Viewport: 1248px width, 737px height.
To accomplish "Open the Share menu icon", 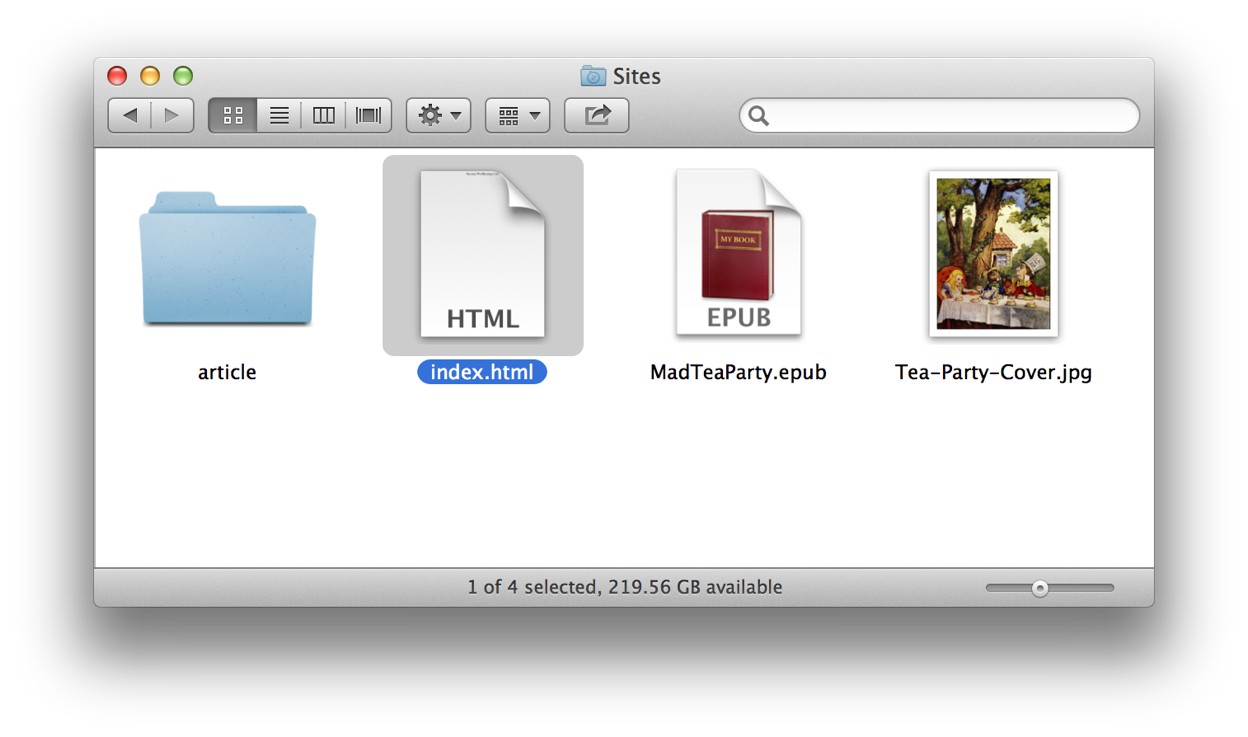I will click(596, 115).
